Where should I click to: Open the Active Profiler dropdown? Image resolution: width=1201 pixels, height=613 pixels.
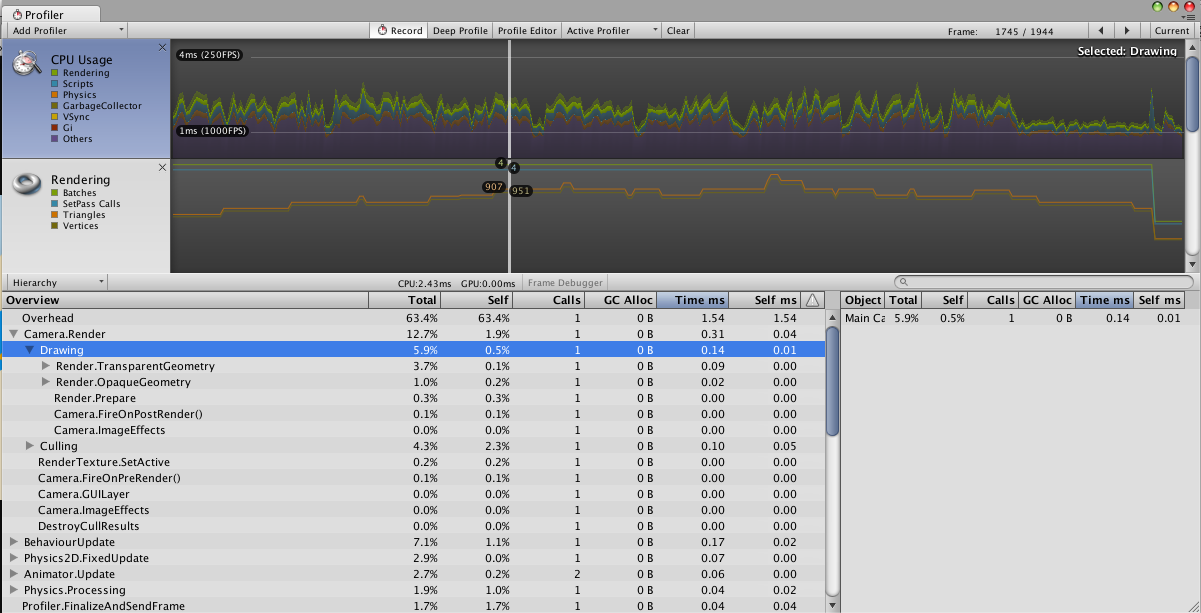(610, 30)
